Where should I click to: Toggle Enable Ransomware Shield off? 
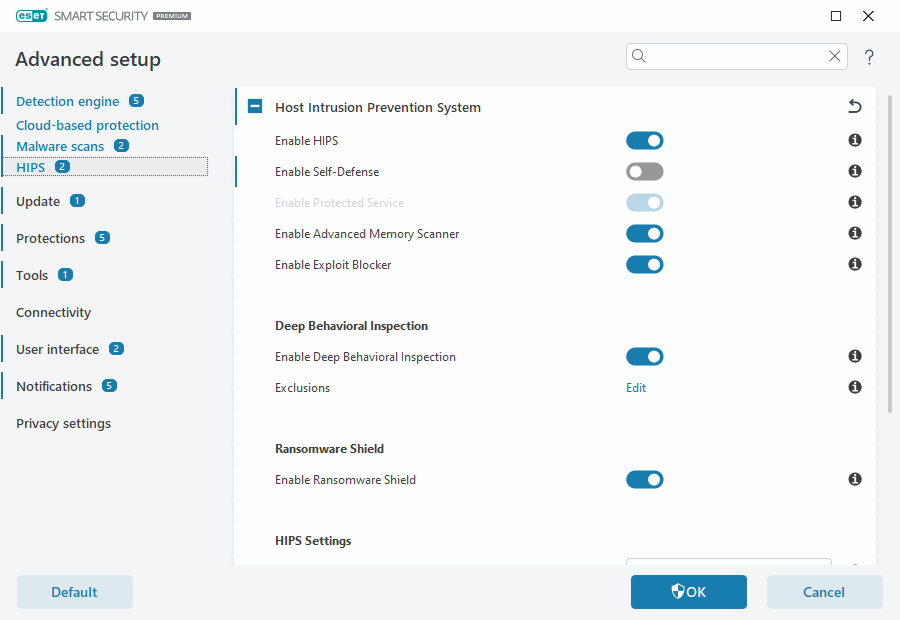pyautogui.click(x=644, y=480)
